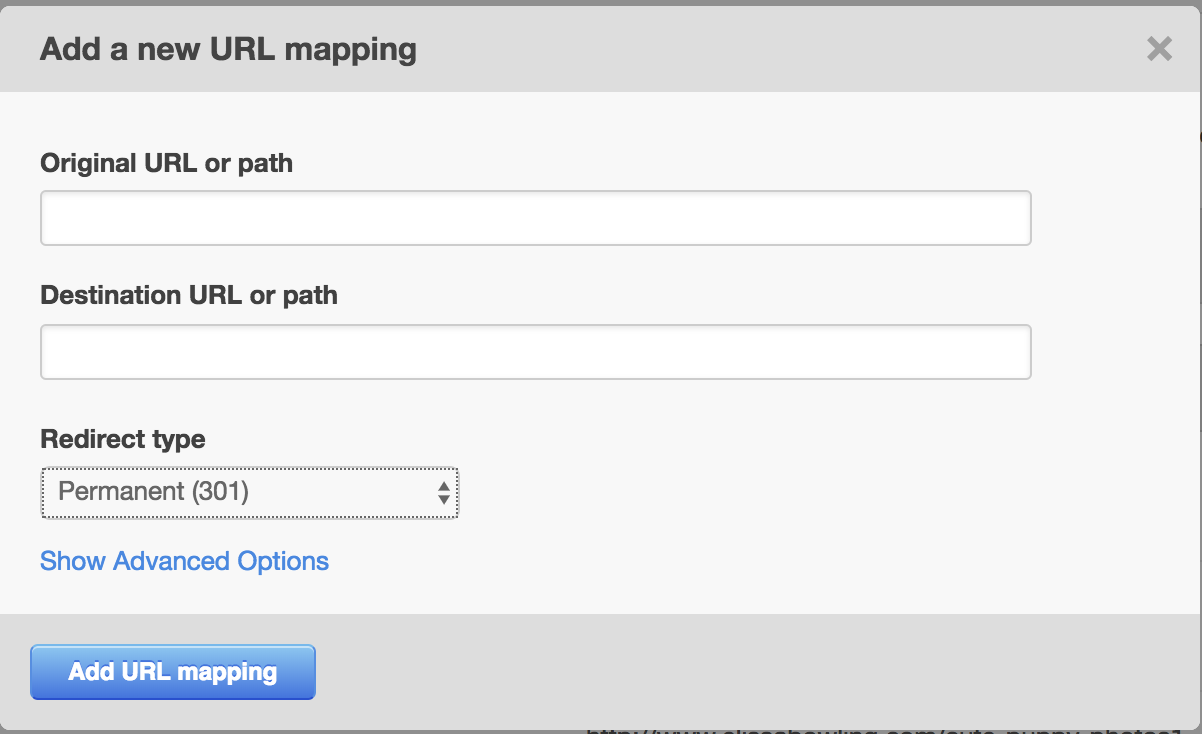
Task: Expand advanced options section via blue link
Action: click(x=184, y=561)
